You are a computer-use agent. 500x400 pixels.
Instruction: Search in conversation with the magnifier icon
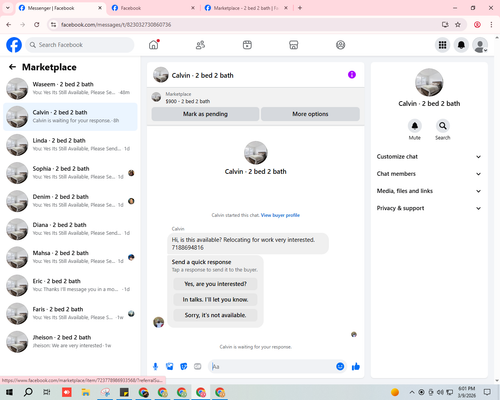[x=443, y=126]
